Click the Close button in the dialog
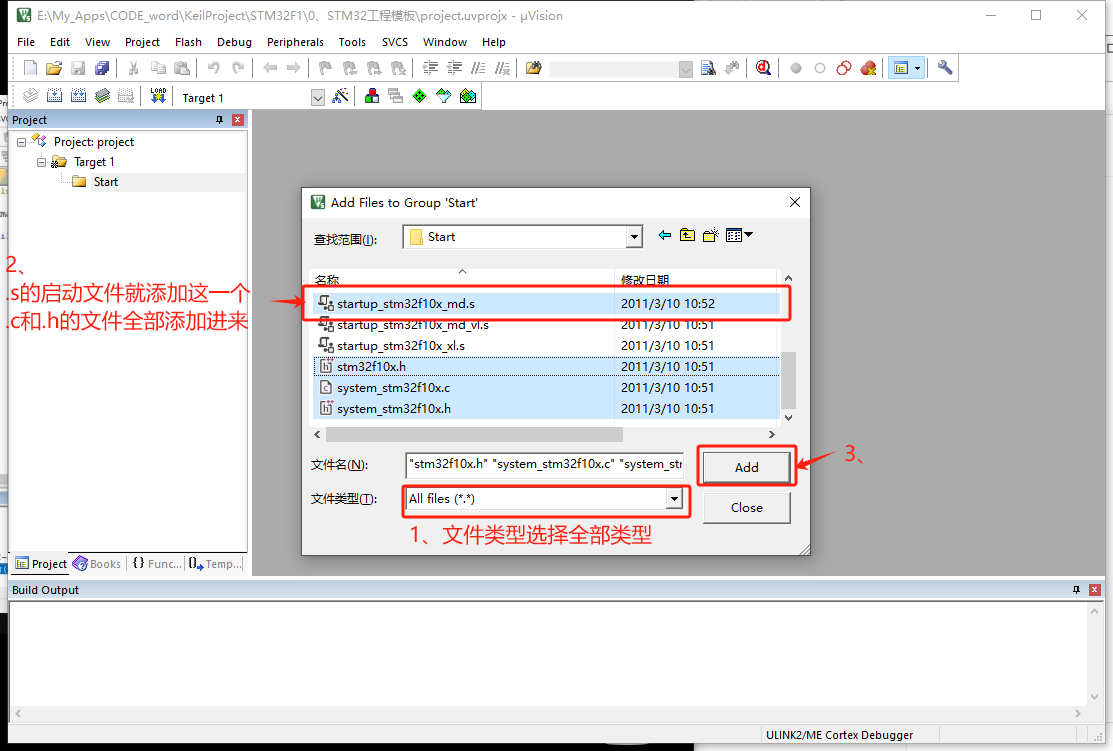 [x=747, y=508]
